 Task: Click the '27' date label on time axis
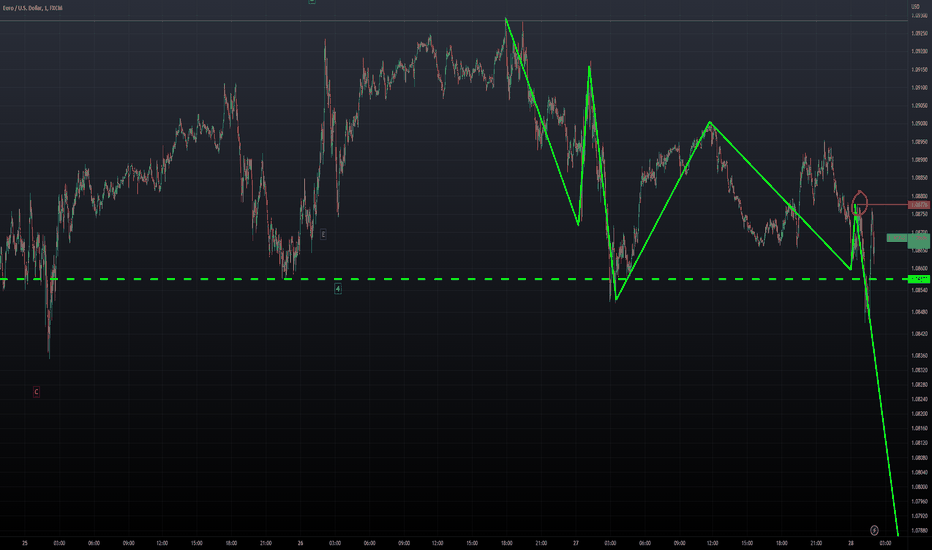pyautogui.click(x=575, y=543)
